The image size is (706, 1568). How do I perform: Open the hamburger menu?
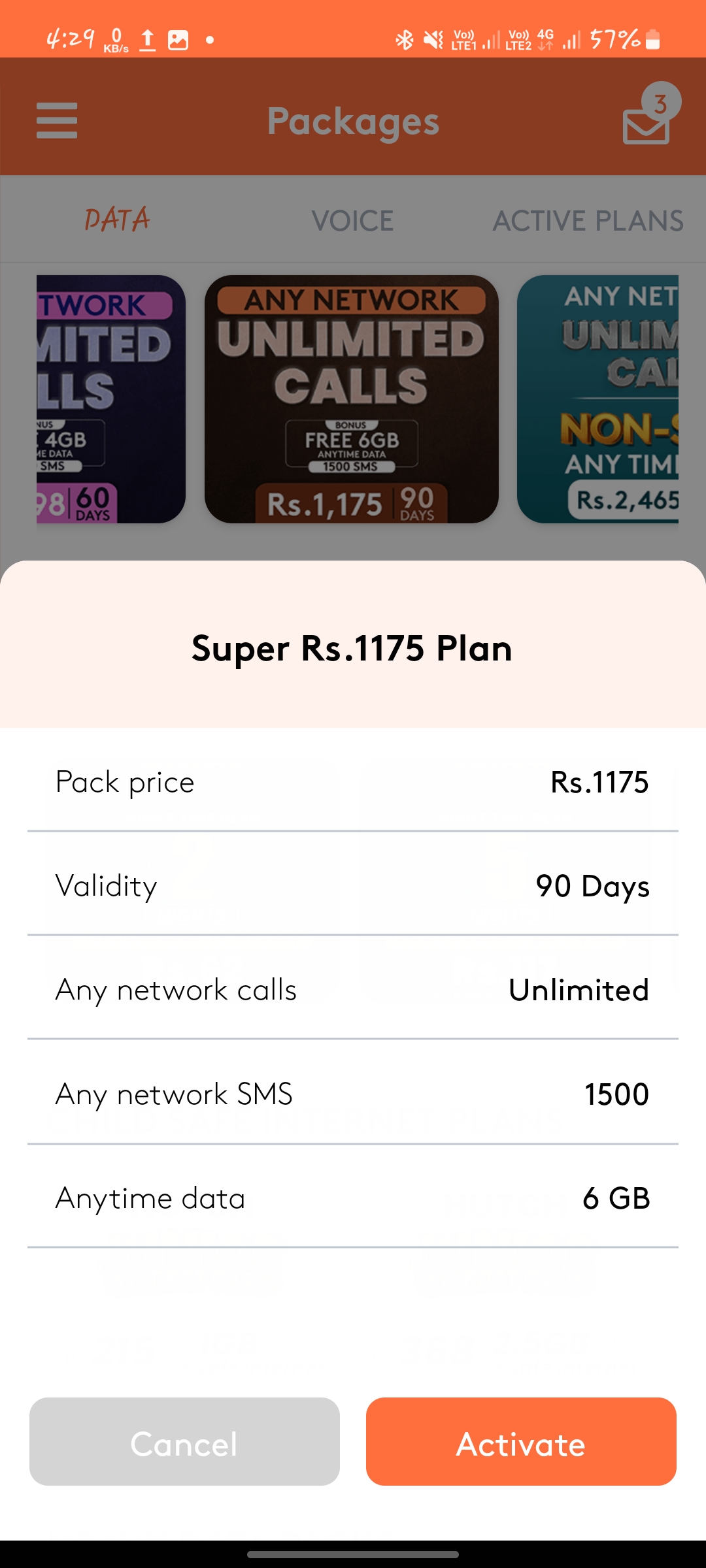[57, 121]
